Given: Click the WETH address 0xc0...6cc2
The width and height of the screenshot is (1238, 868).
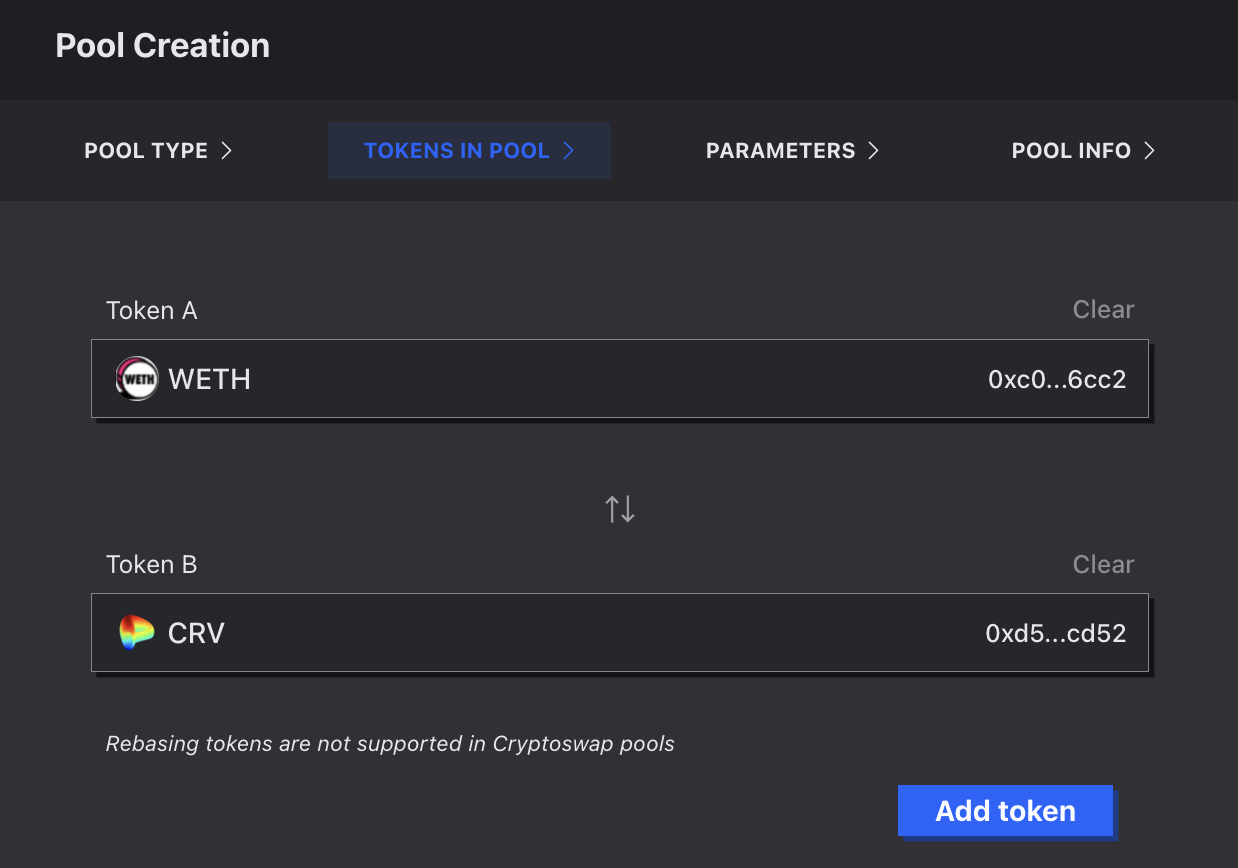Looking at the screenshot, I should coord(1057,379).
